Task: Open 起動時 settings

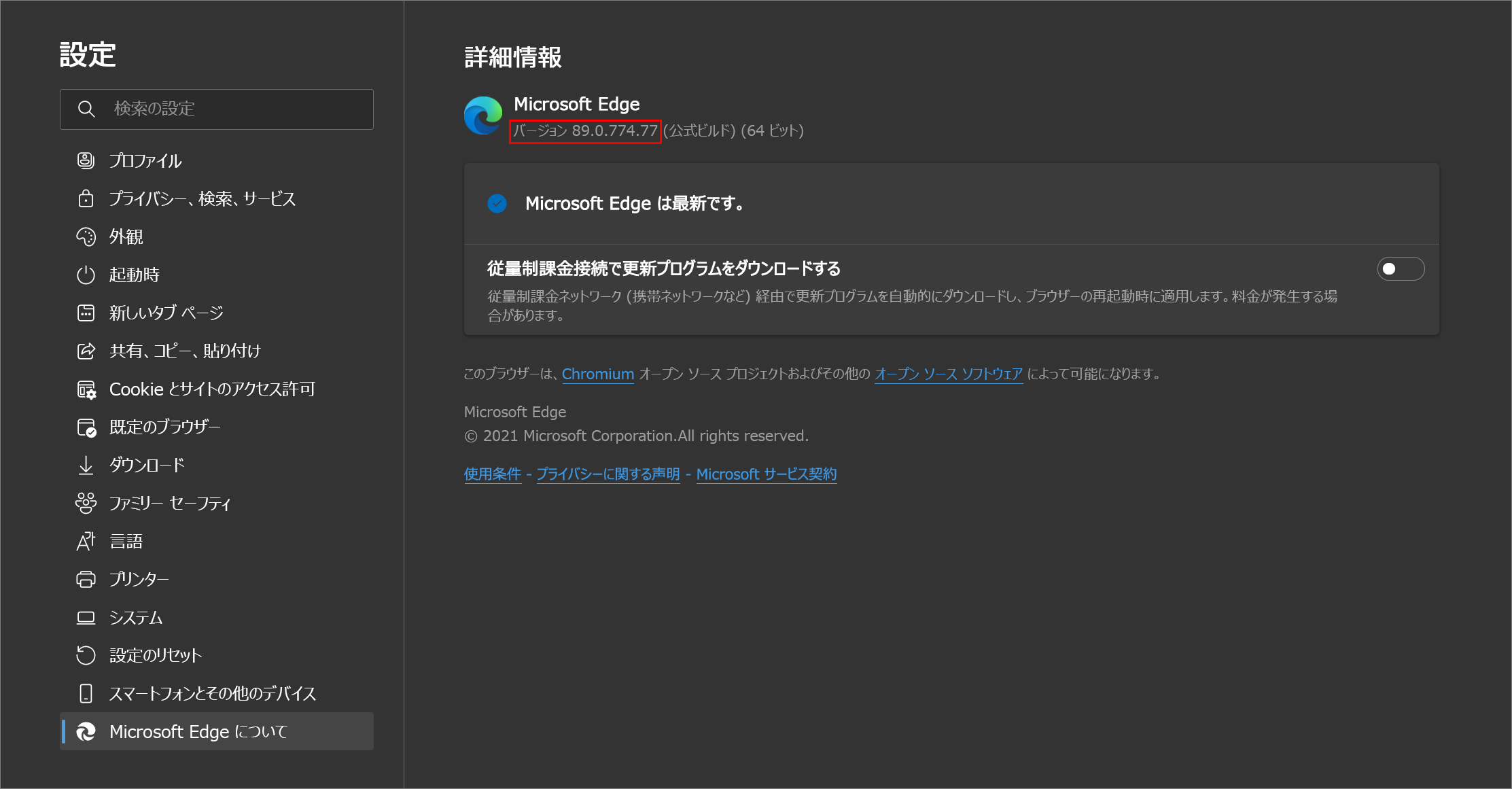Action: point(217,275)
